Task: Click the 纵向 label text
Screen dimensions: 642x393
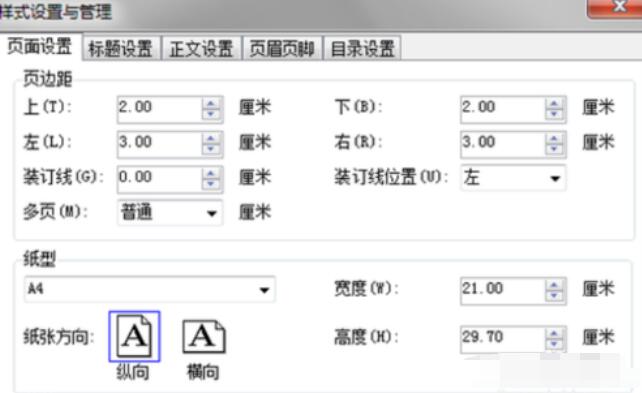Action: pos(133,372)
